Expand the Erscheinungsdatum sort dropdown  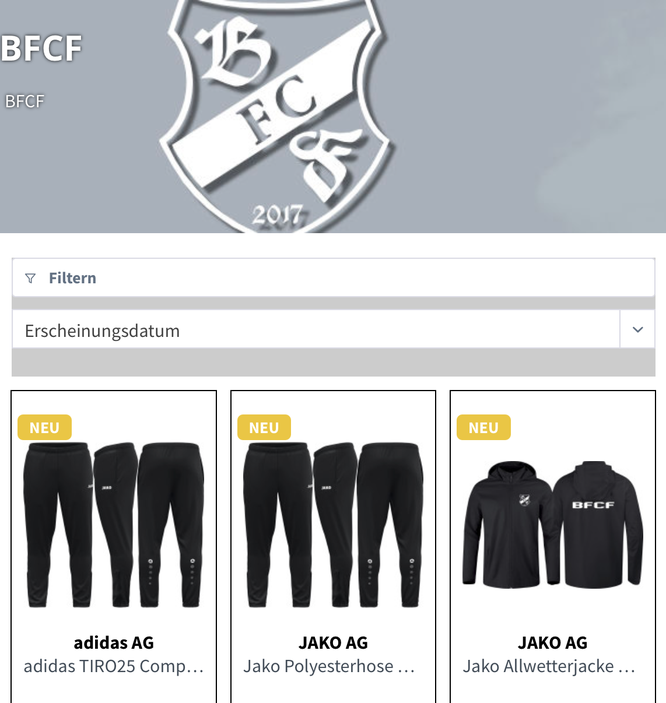pos(333,330)
